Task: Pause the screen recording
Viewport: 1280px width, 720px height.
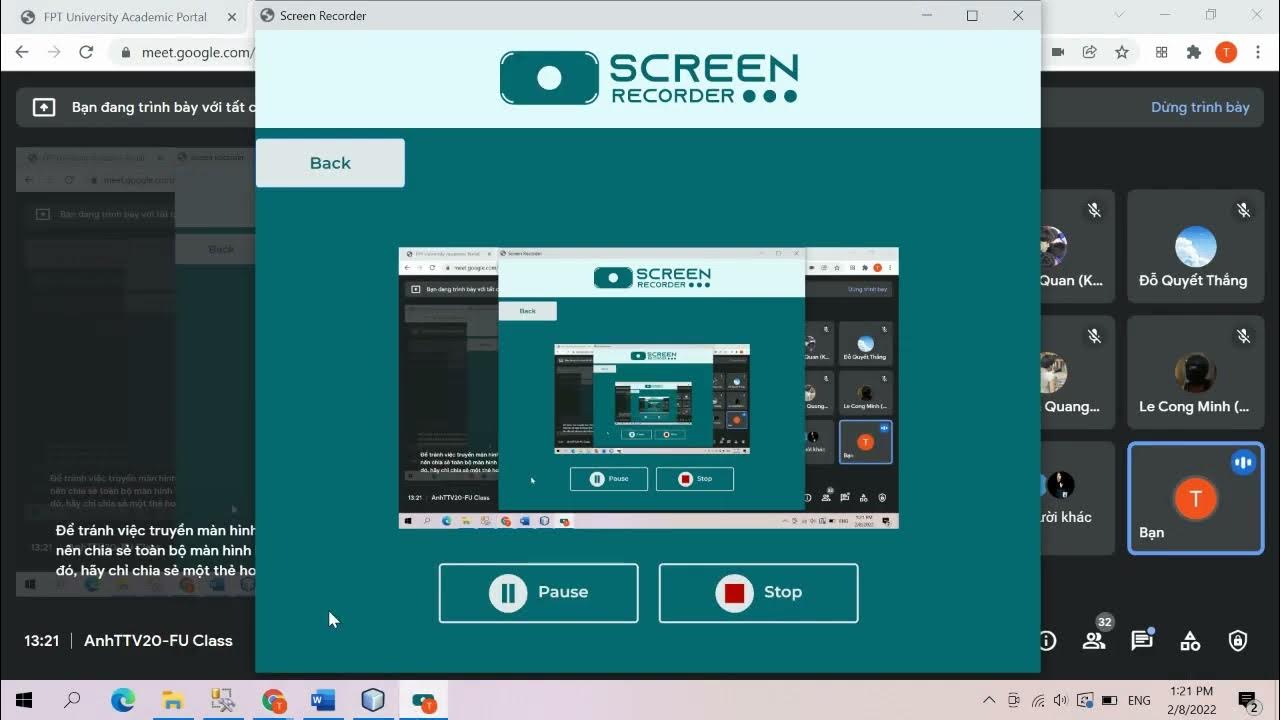Action: click(538, 593)
